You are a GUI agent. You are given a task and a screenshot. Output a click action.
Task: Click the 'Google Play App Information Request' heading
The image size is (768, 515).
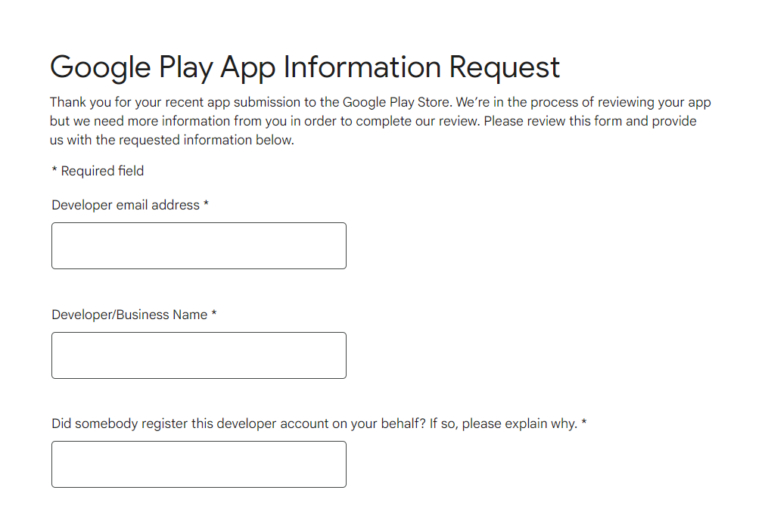coord(305,68)
